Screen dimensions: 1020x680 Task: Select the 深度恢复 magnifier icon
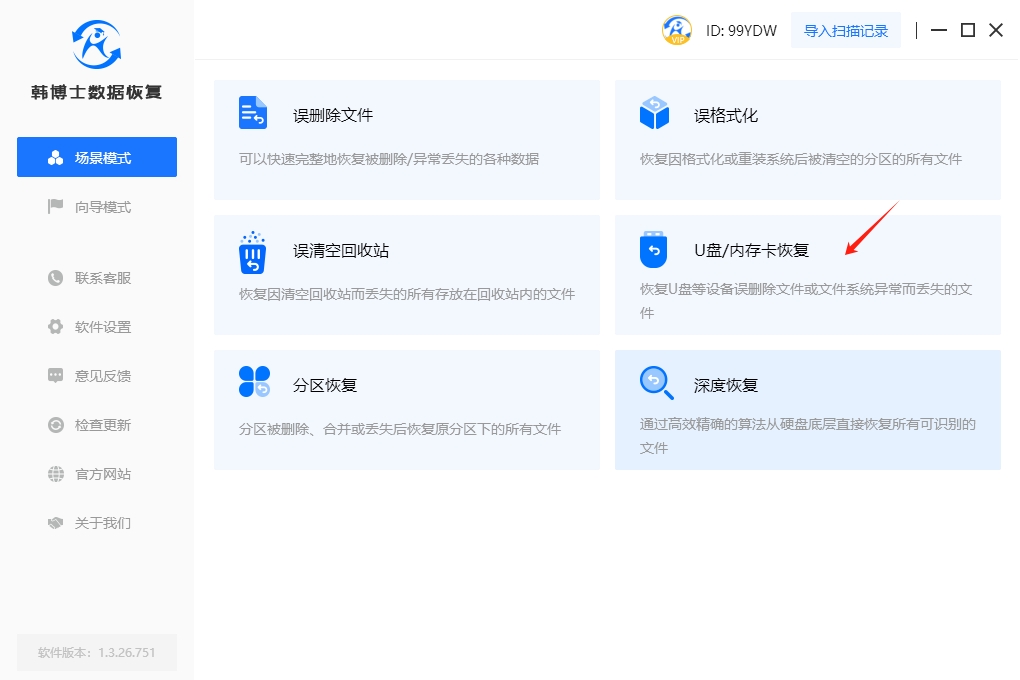654,382
